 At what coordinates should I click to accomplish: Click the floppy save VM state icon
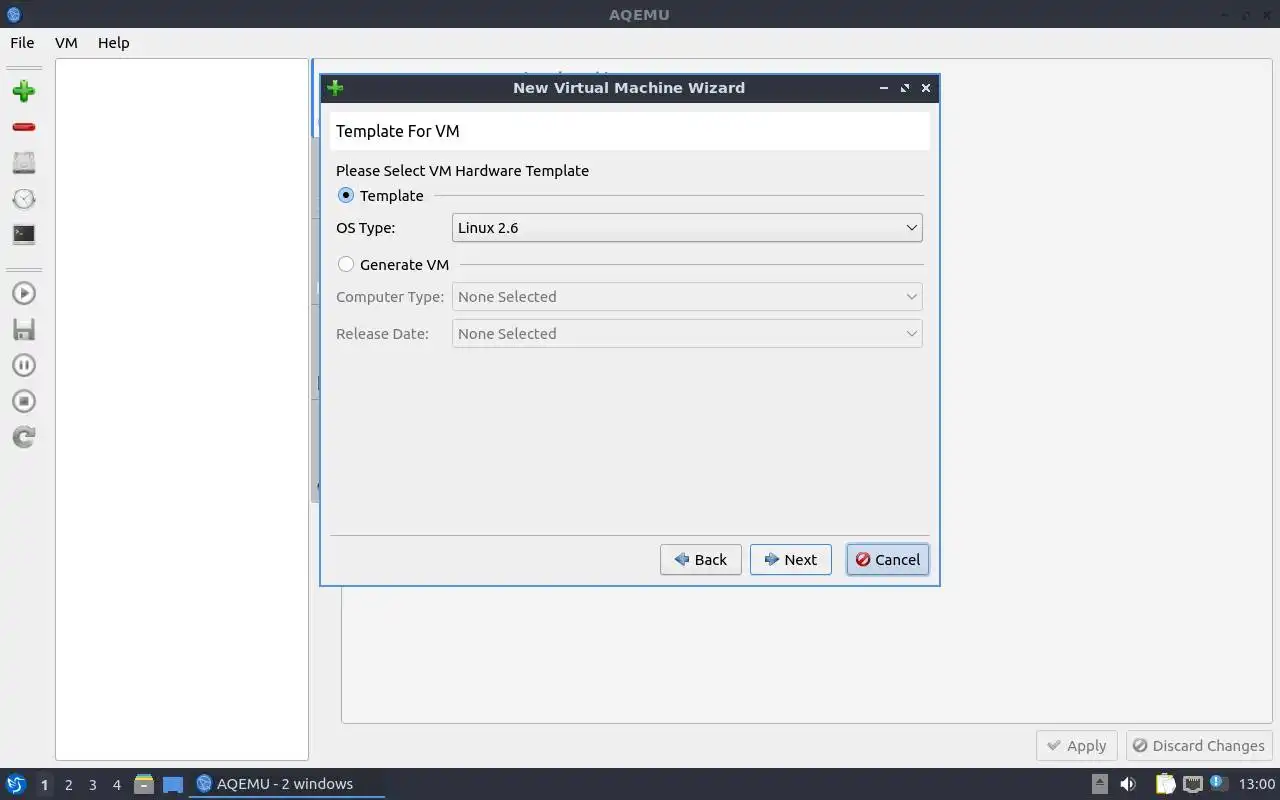(x=24, y=330)
